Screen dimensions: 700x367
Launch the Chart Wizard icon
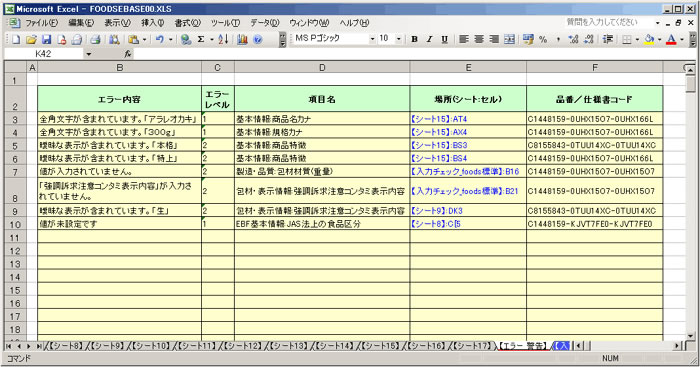pos(242,40)
